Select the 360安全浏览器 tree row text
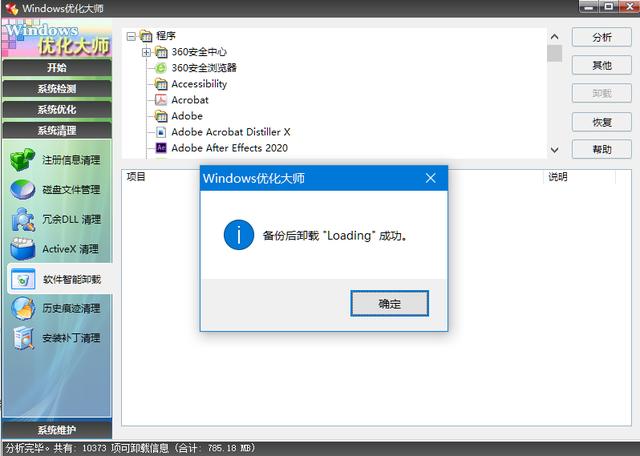 (204, 68)
